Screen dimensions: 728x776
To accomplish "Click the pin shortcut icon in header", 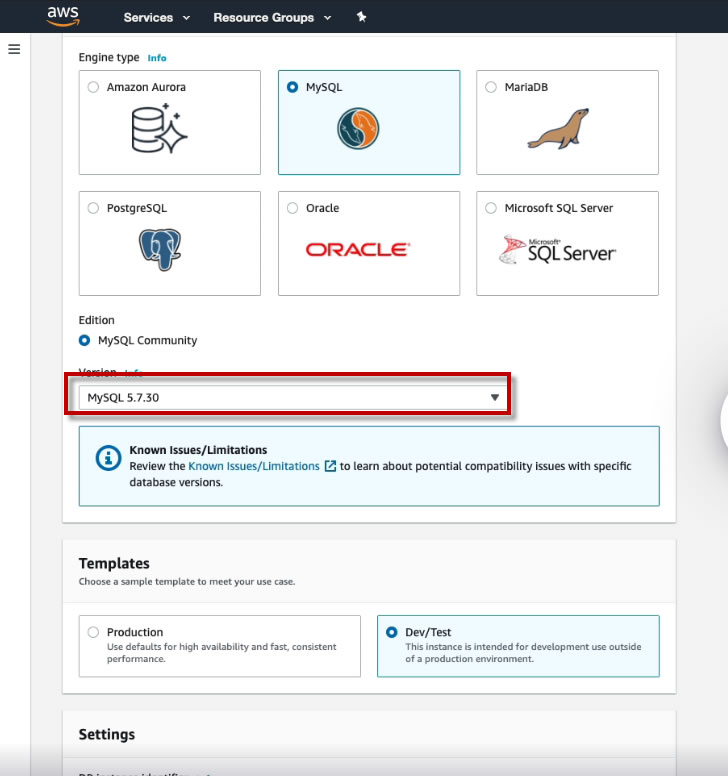I will [361, 17].
